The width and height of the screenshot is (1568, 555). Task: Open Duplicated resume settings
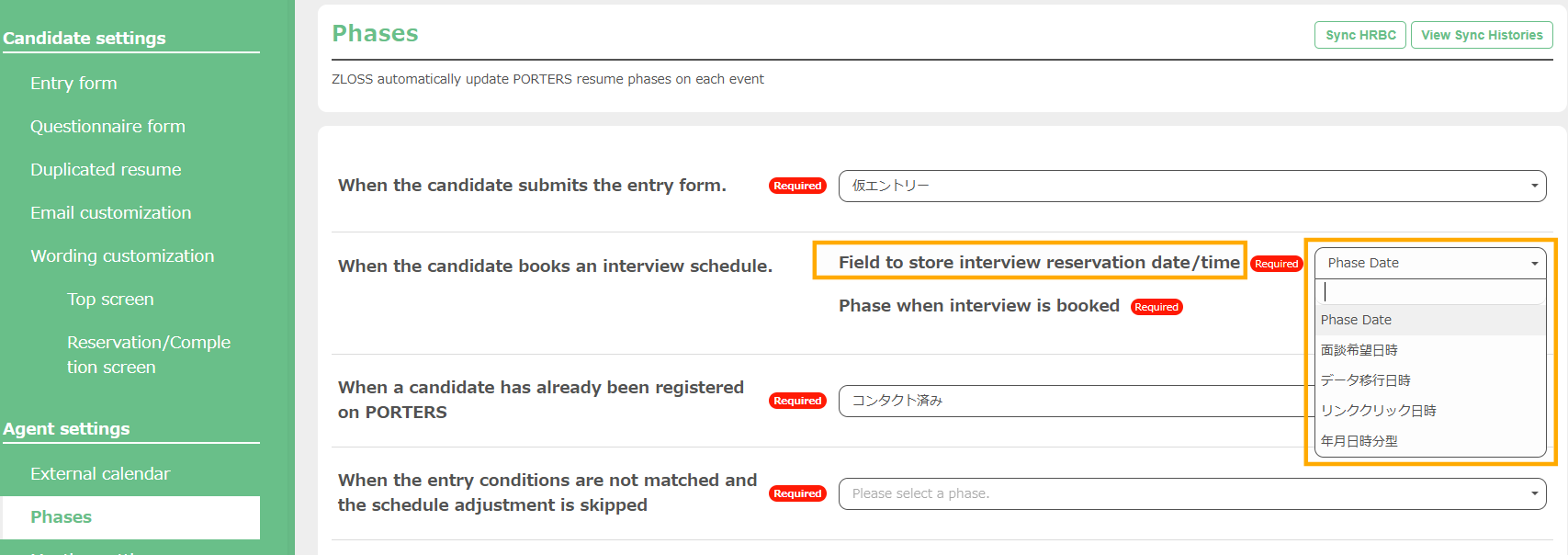click(x=106, y=170)
